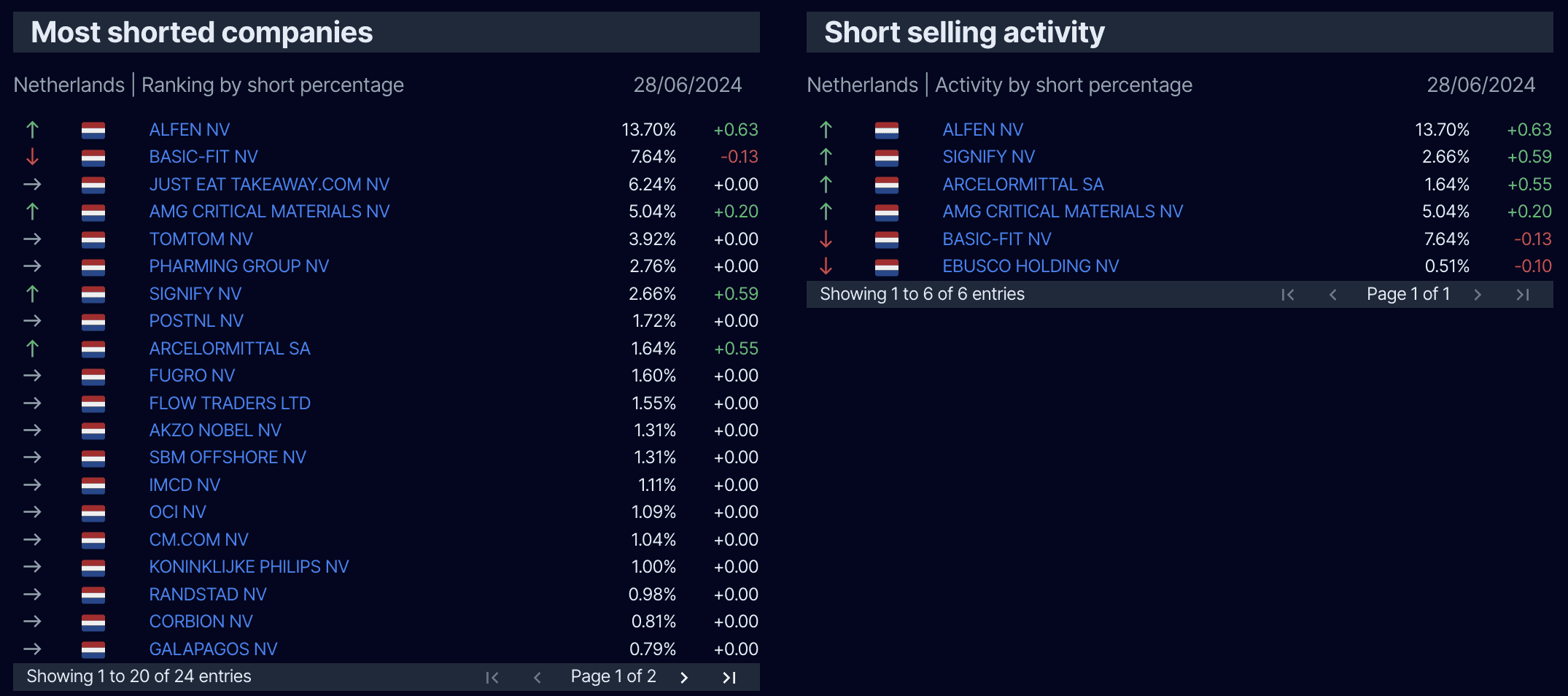The width and height of the screenshot is (1568, 696).
Task: Jump to the last page of Most shorted companies
Action: (x=729, y=678)
